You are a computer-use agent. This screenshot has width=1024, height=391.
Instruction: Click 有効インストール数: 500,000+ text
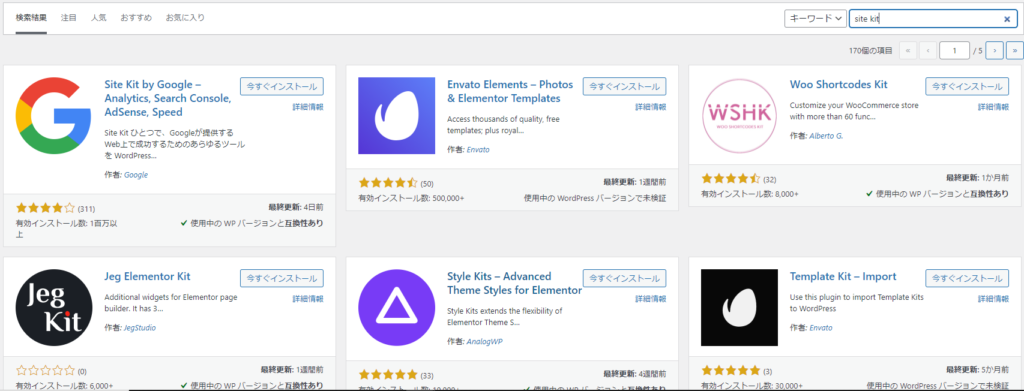click(x=411, y=197)
